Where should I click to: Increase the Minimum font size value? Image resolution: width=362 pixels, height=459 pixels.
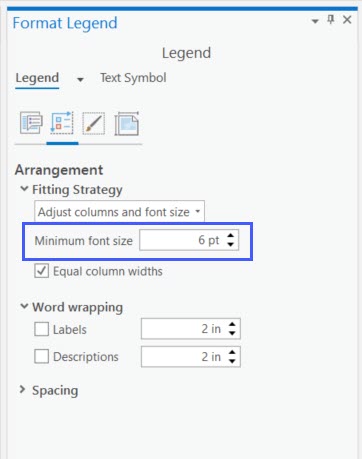coord(231,235)
